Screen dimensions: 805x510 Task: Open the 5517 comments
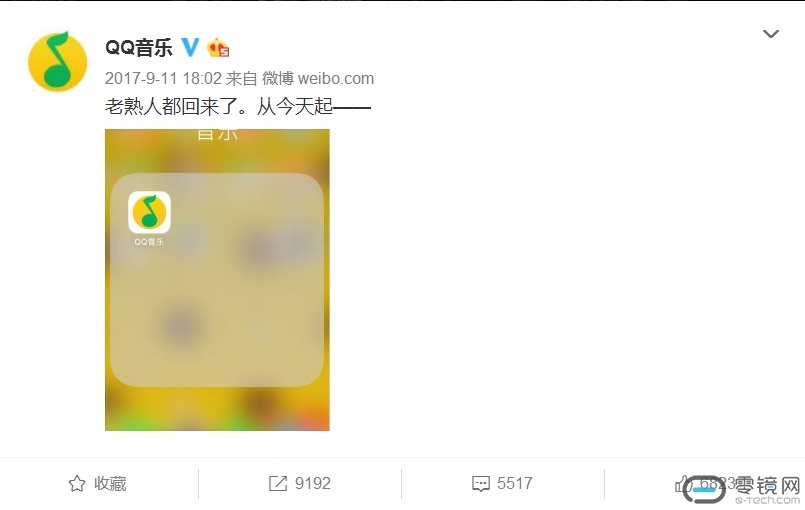(515, 483)
